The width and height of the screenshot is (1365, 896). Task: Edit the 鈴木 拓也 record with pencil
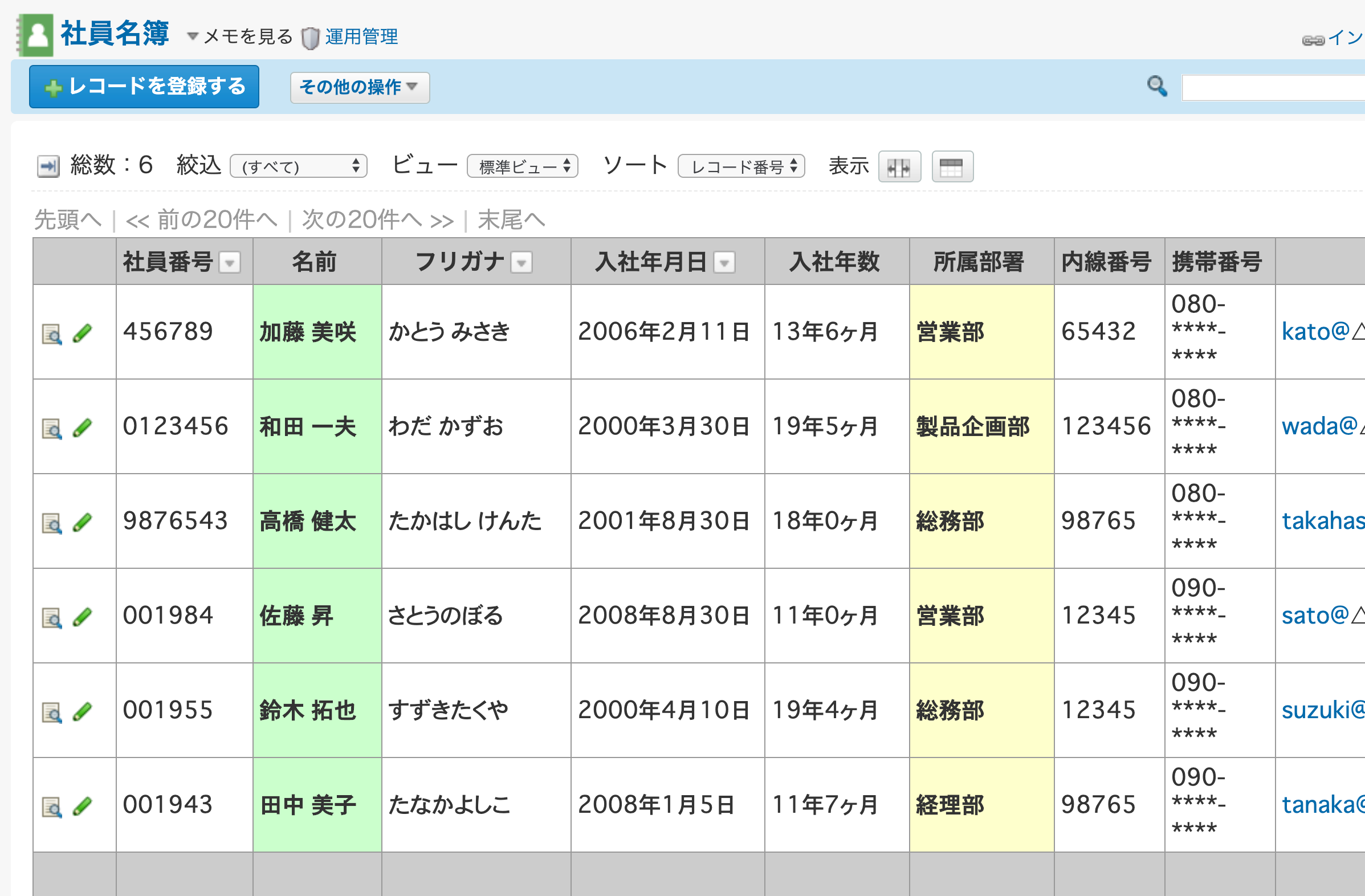83,712
